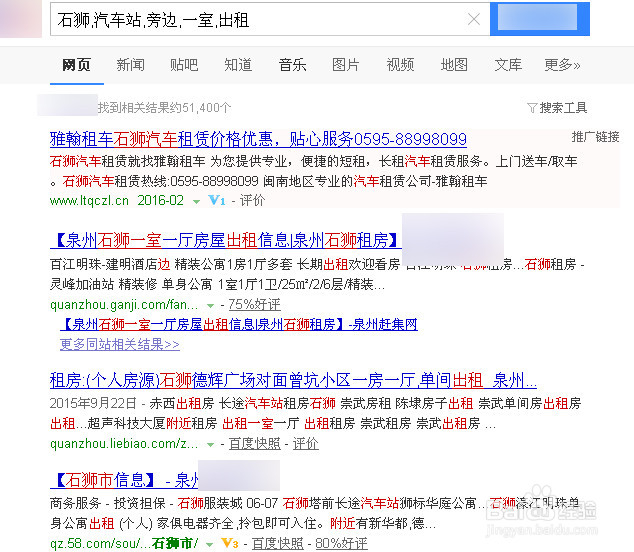Expand arrow next to quanzhou.ganji.com URL

click(210, 306)
